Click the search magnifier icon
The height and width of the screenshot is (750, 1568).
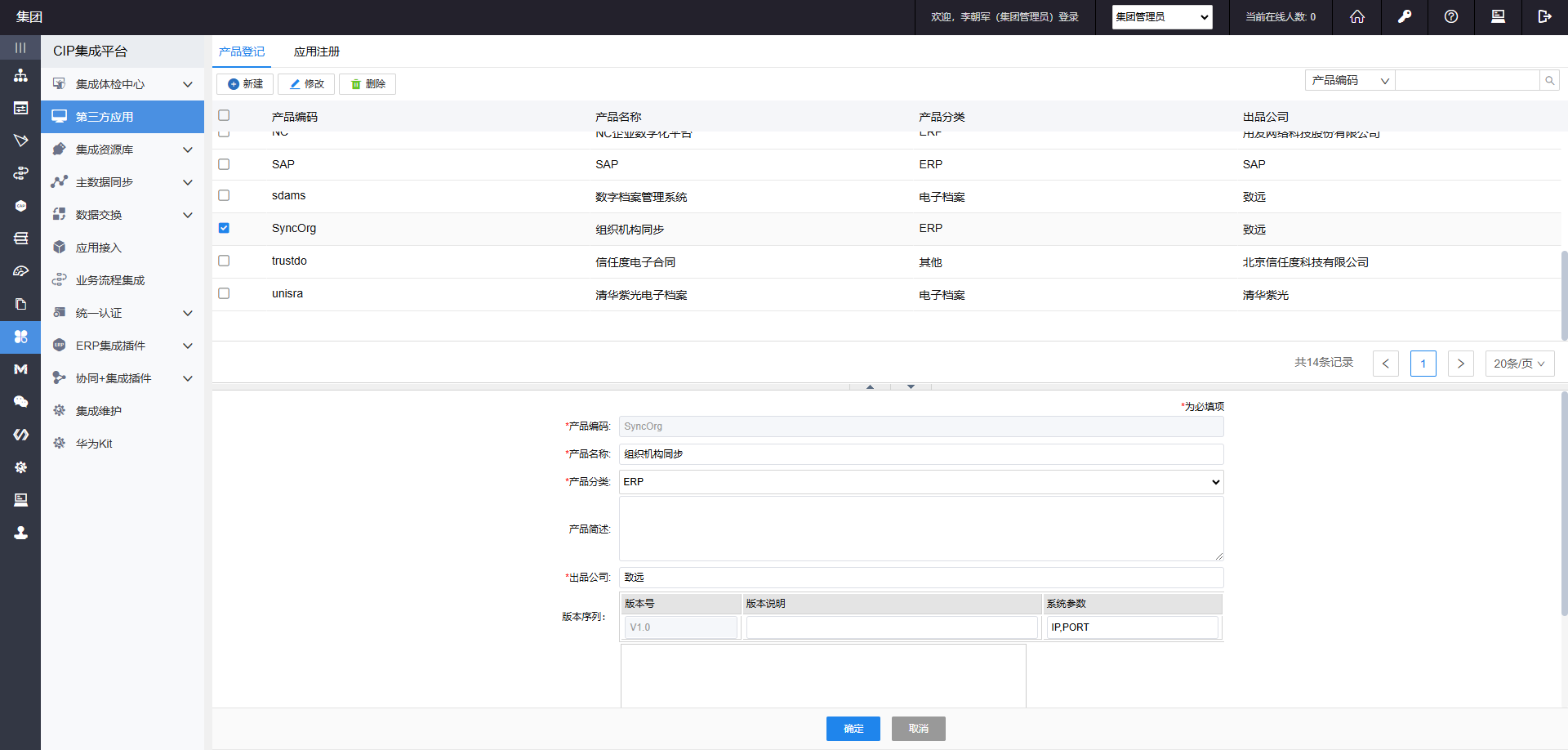click(x=1549, y=80)
